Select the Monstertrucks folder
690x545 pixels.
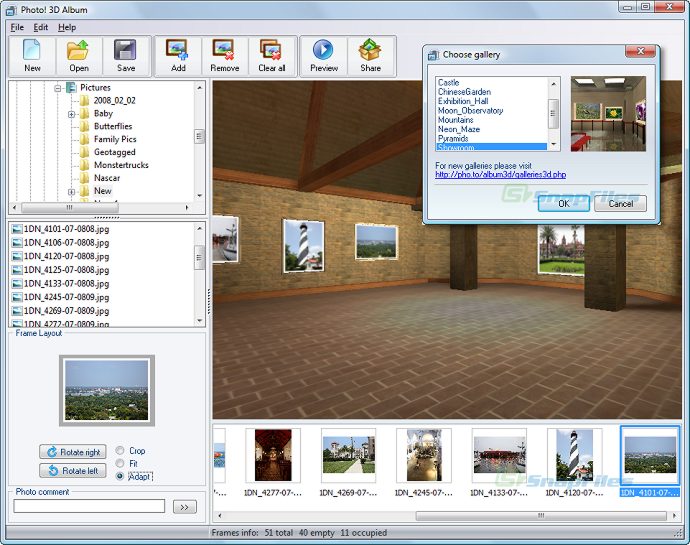pos(121,165)
